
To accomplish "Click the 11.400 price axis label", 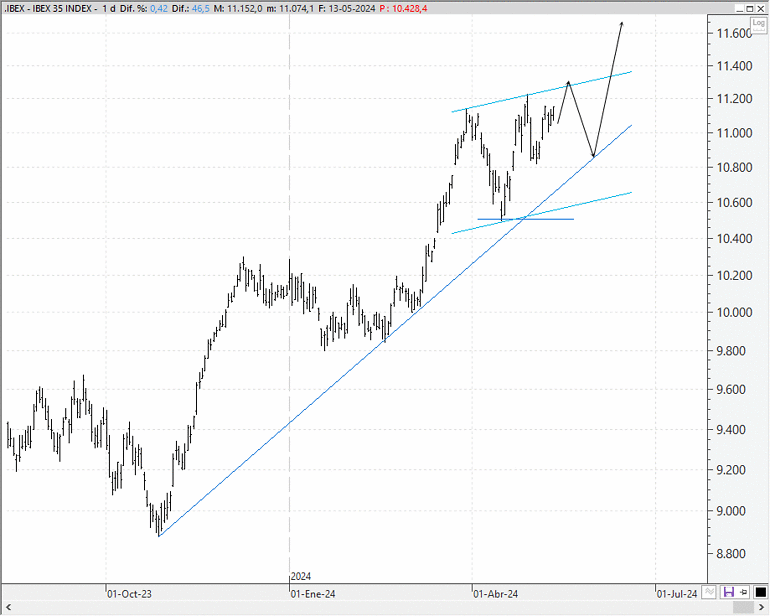I will (x=734, y=66).
